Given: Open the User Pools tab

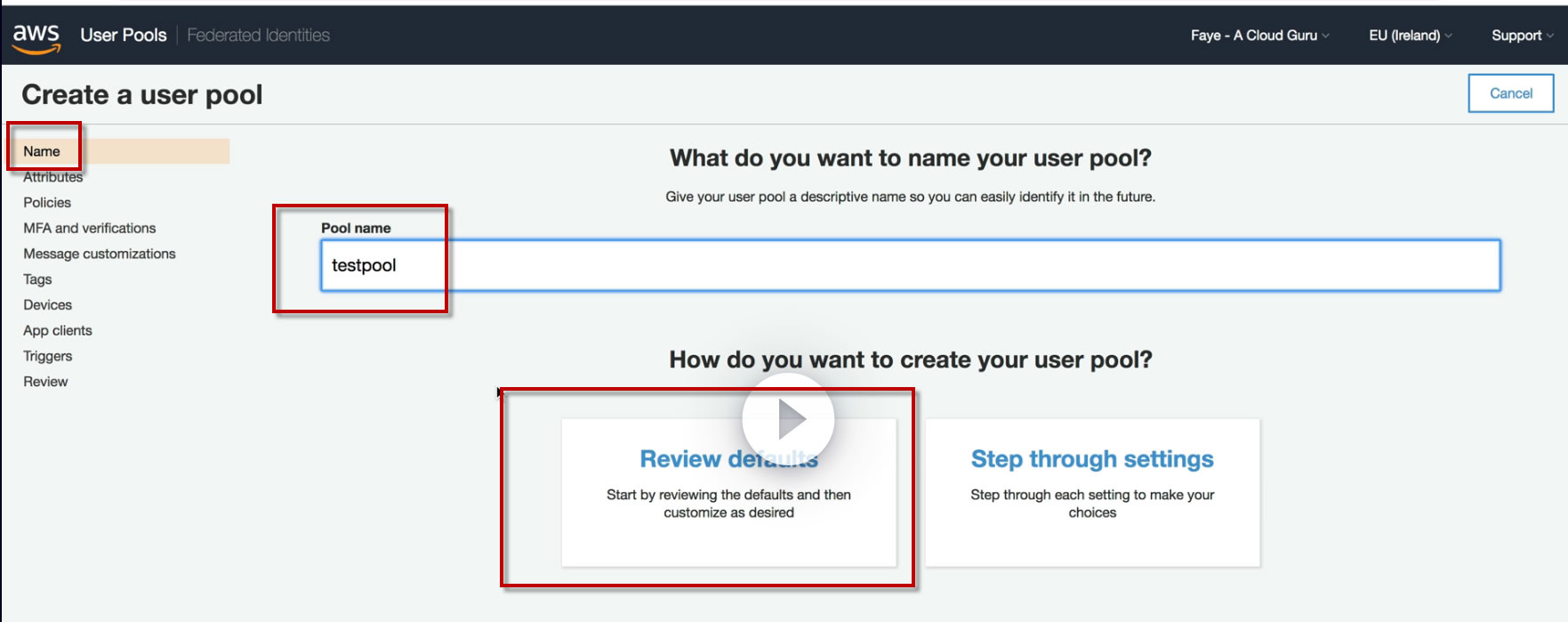Looking at the screenshot, I should coord(124,35).
